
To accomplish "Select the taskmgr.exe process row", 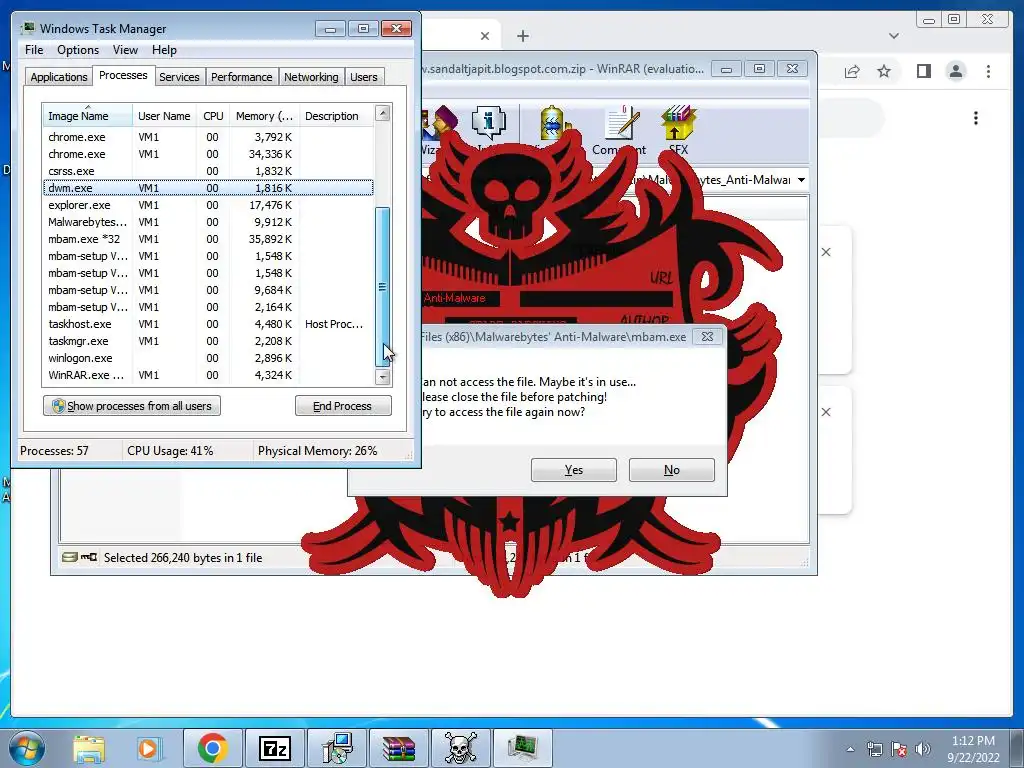I will click(x=208, y=341).
